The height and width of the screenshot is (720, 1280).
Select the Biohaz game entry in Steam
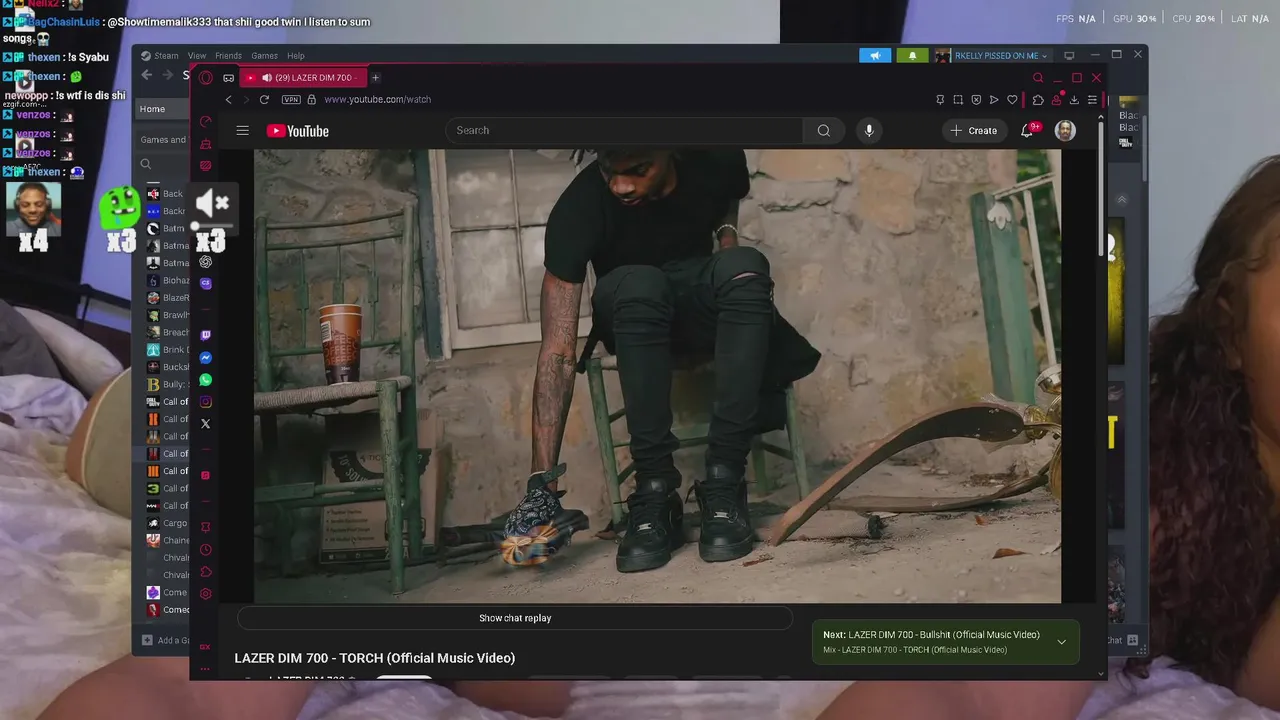click(x=168, y=281)
